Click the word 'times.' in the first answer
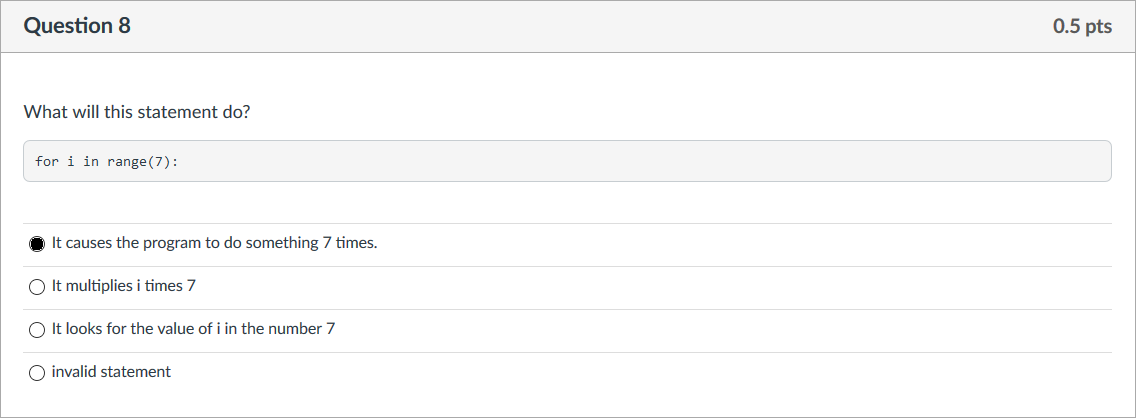 click(356, 243)
